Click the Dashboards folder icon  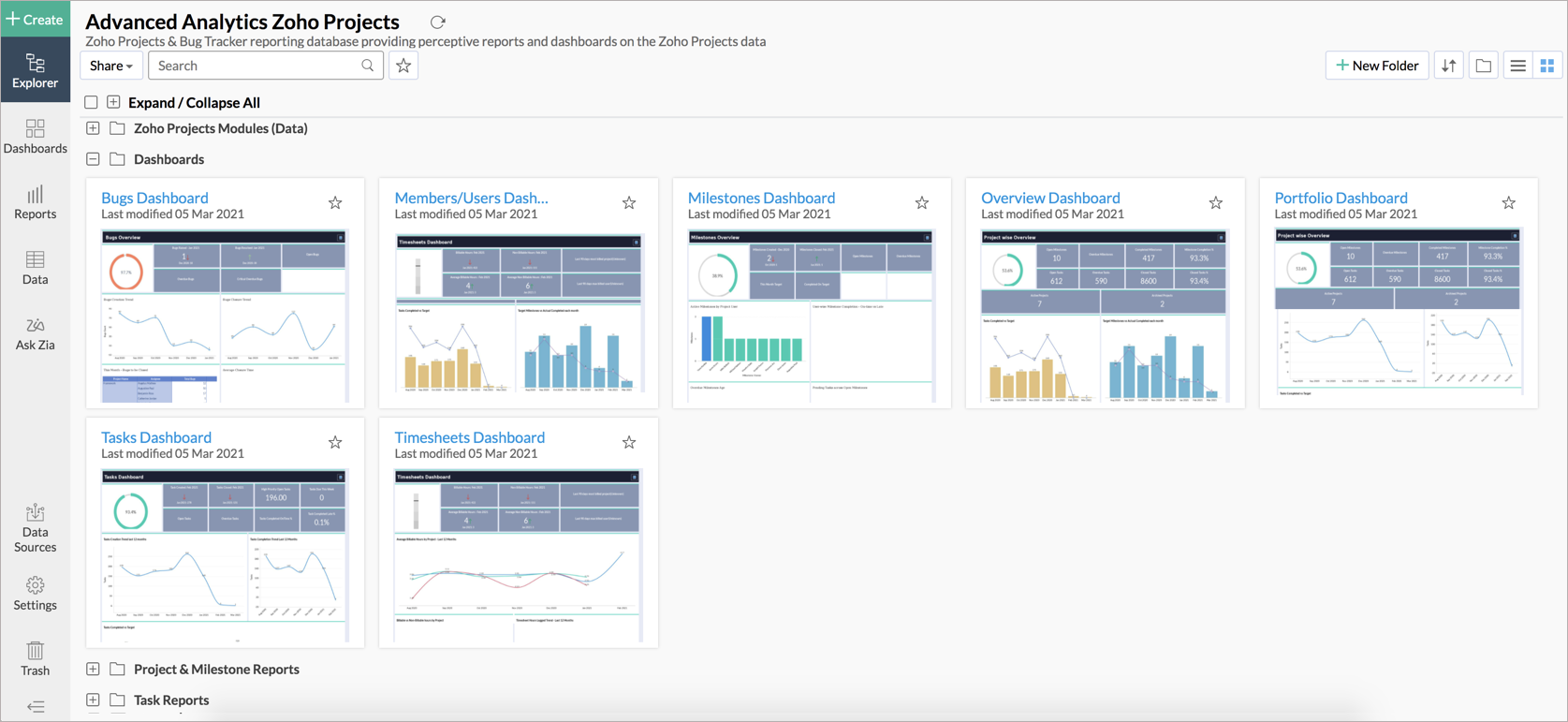tap(117, 159)
